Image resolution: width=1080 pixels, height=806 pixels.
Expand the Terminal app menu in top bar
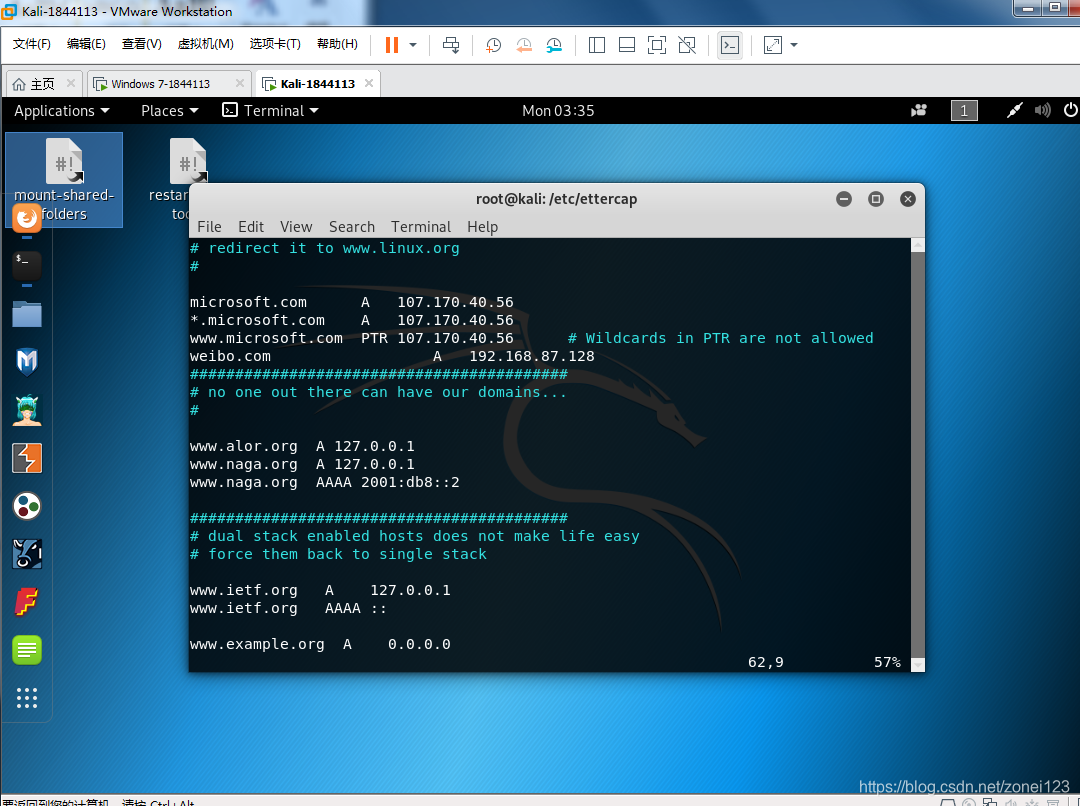pos(271,111)
